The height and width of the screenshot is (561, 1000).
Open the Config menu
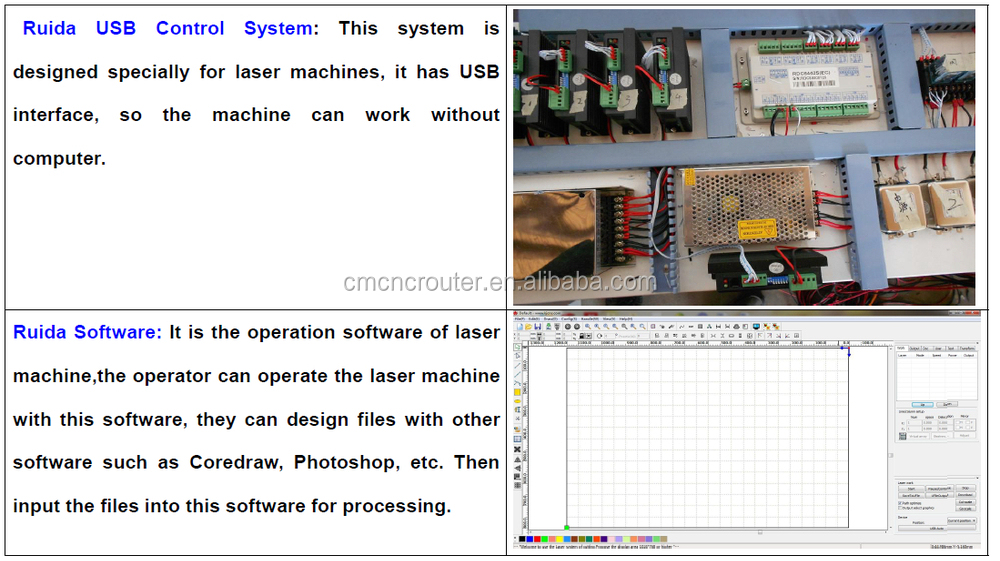click(x=569, y=319)
